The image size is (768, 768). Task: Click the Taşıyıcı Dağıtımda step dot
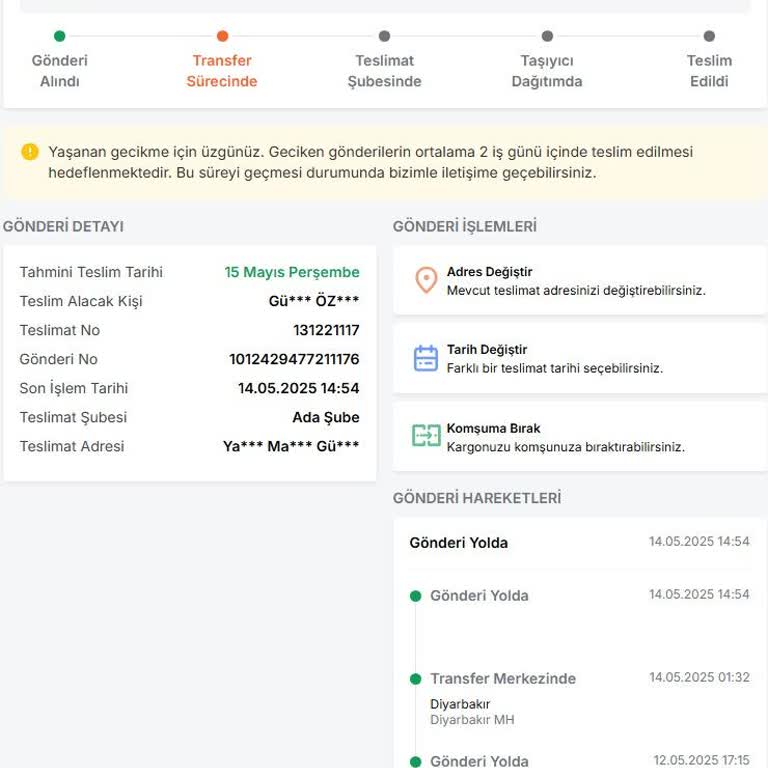tap(547, 36)
